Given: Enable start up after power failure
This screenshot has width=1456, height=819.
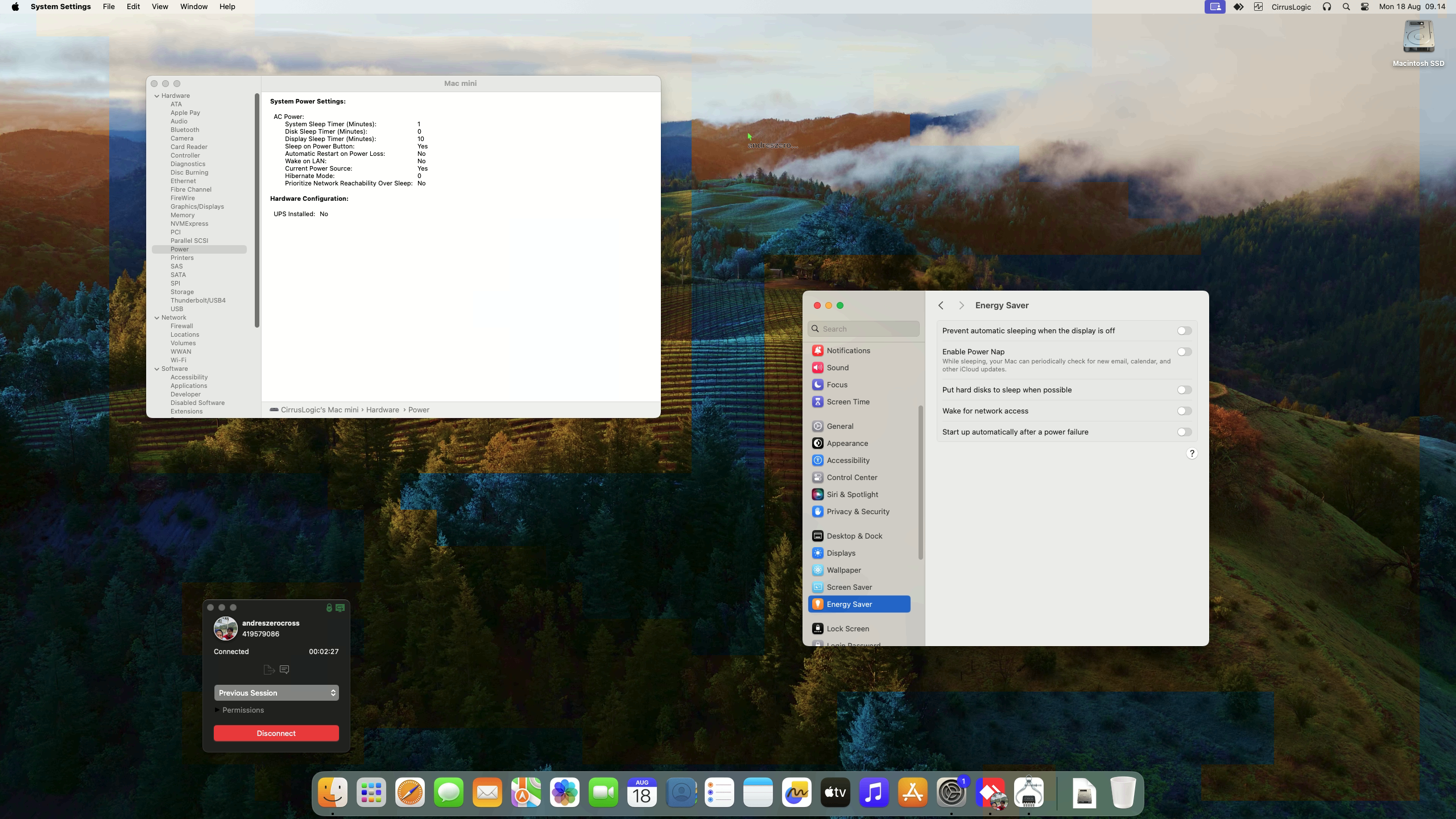Looking at the screenshot, I should 1184,432.
